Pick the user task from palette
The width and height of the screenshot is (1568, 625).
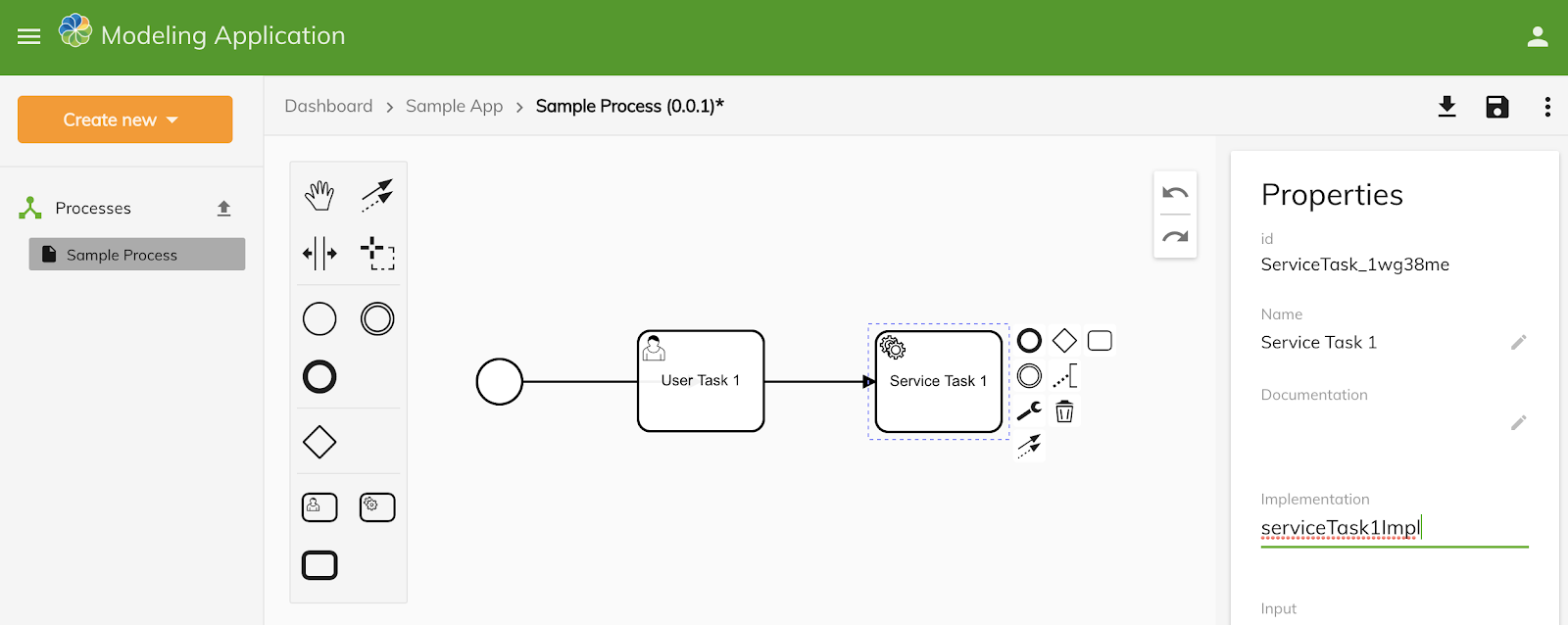pos(319,507)
